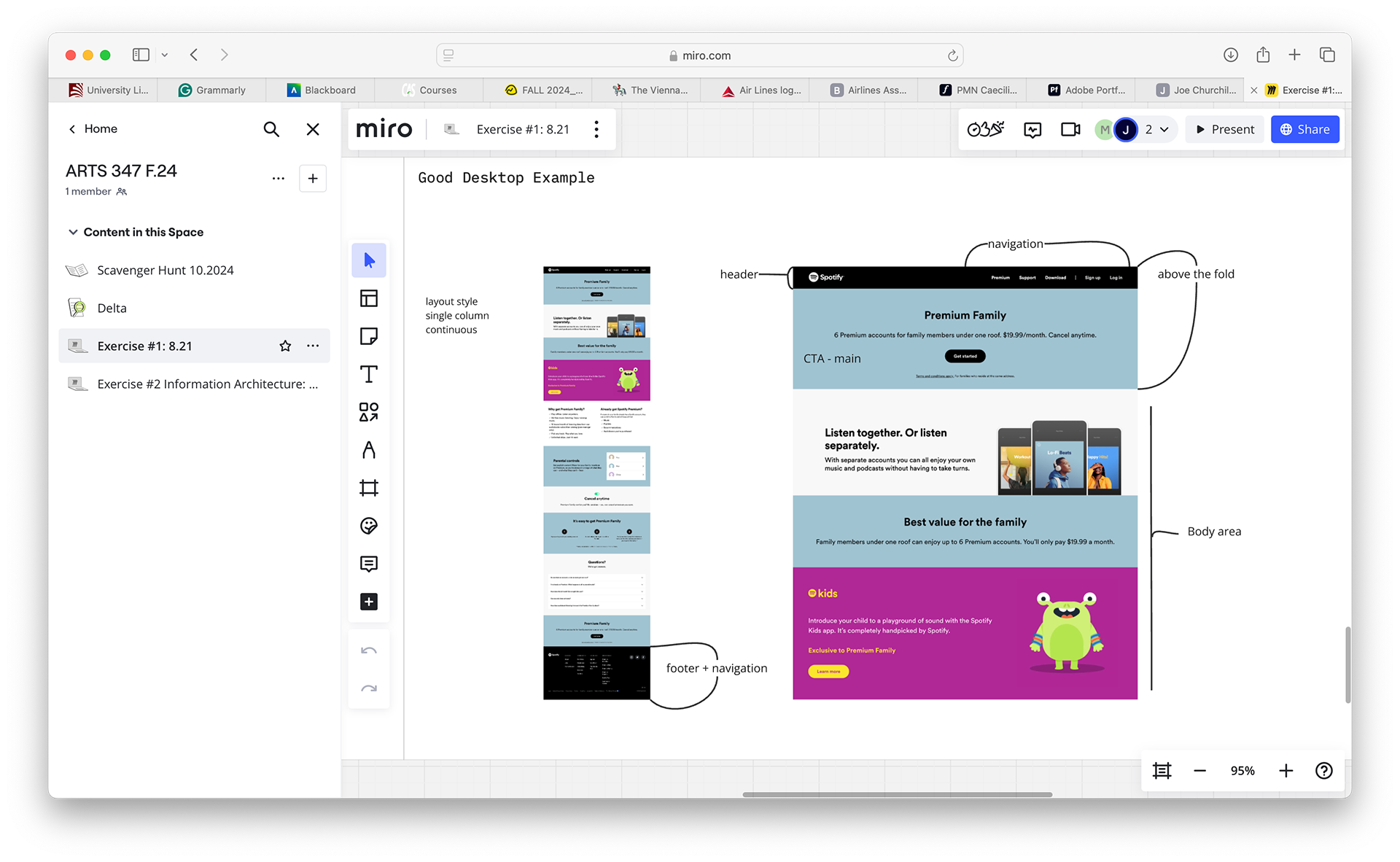
Task: Zoom in with plus button
Action: pos(1286,771)
